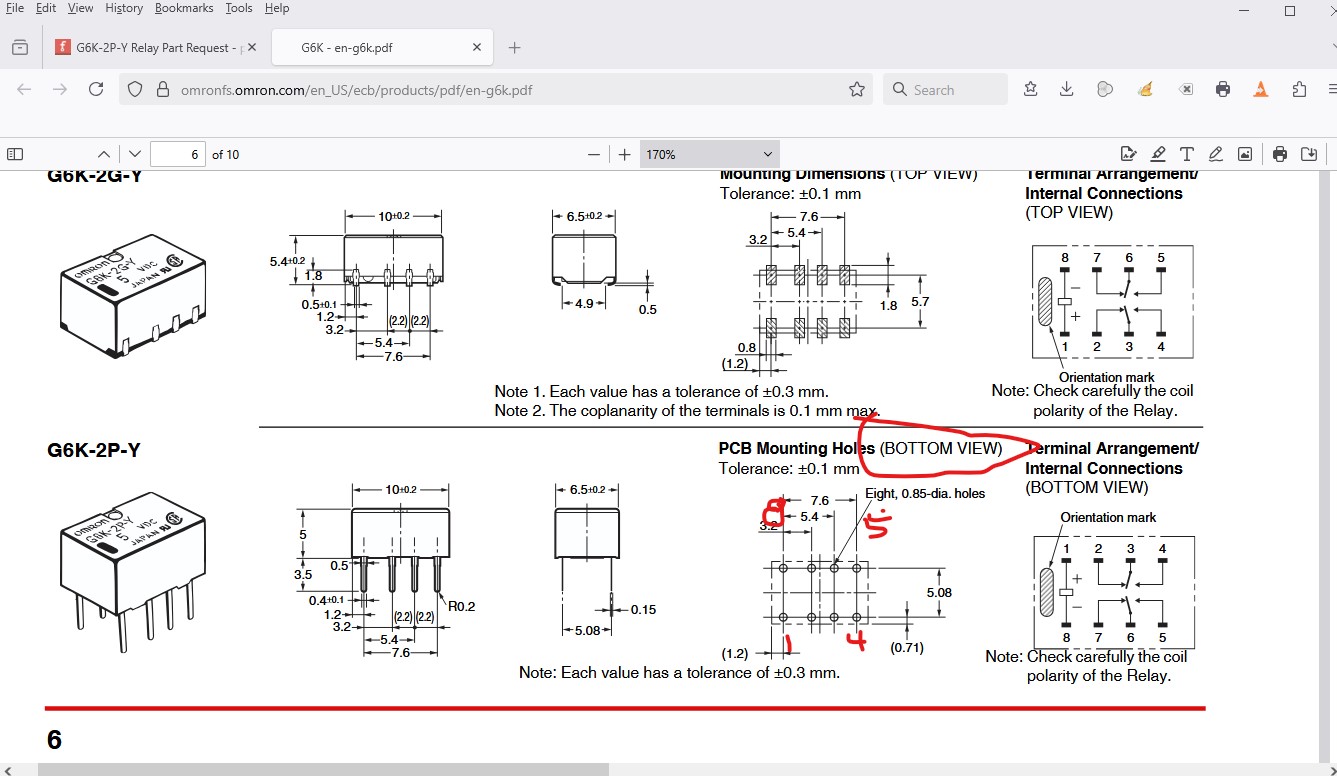Open the extensions puzzle-piece menu
Screen dimensions: 1337x776
tap(1299, 89)
